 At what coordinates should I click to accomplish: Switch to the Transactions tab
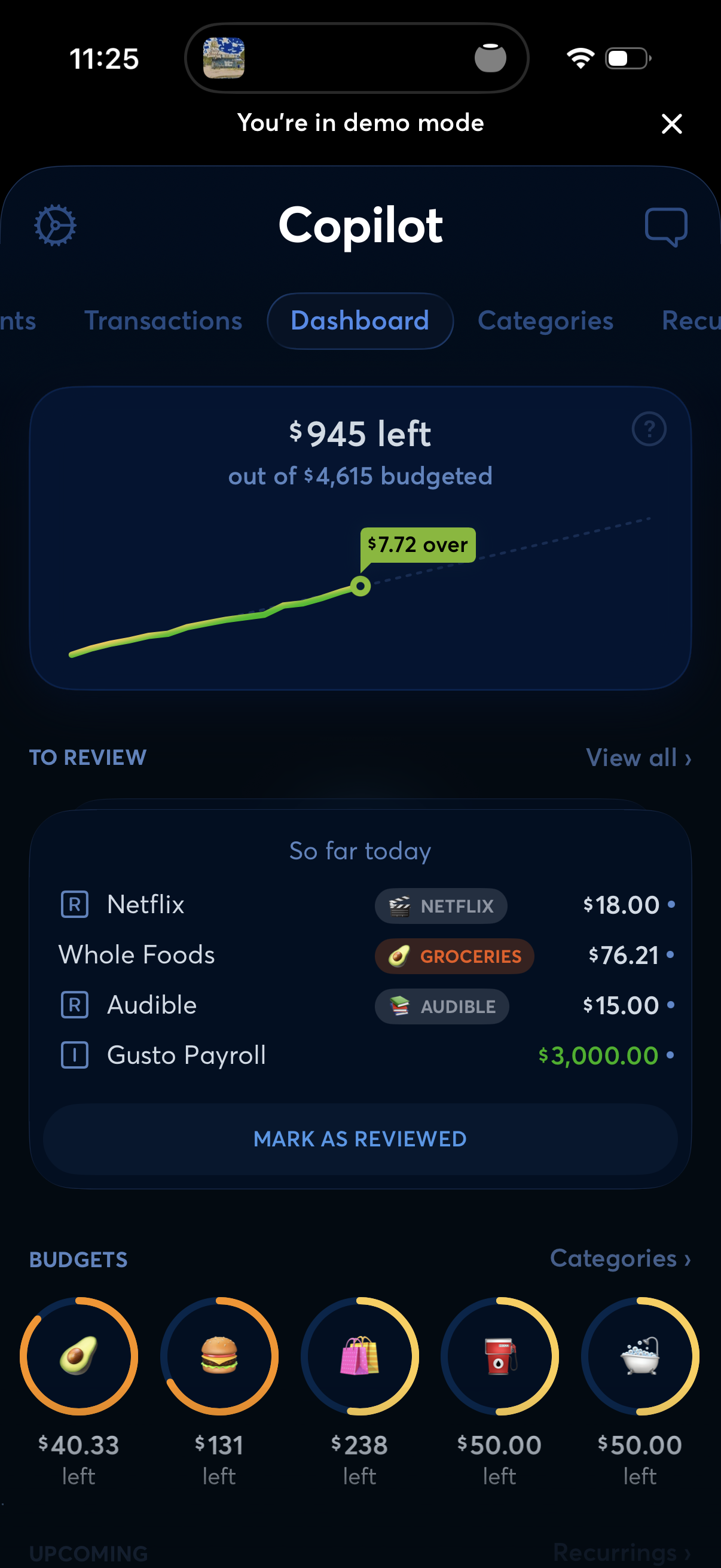tap(163, 321)
